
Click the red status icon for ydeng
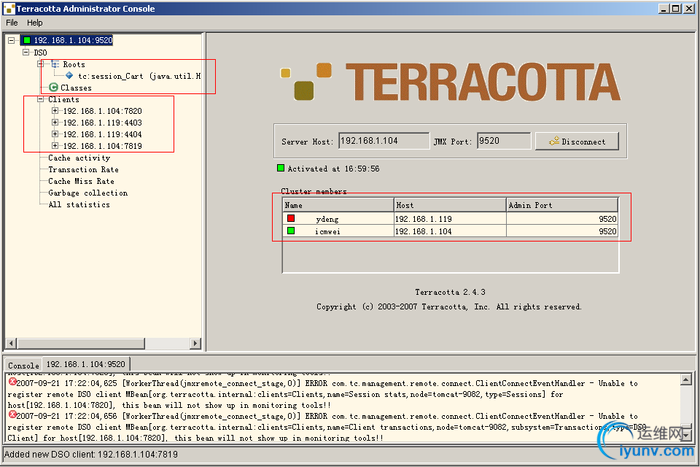pyautogui.click(x=291, y=218)
